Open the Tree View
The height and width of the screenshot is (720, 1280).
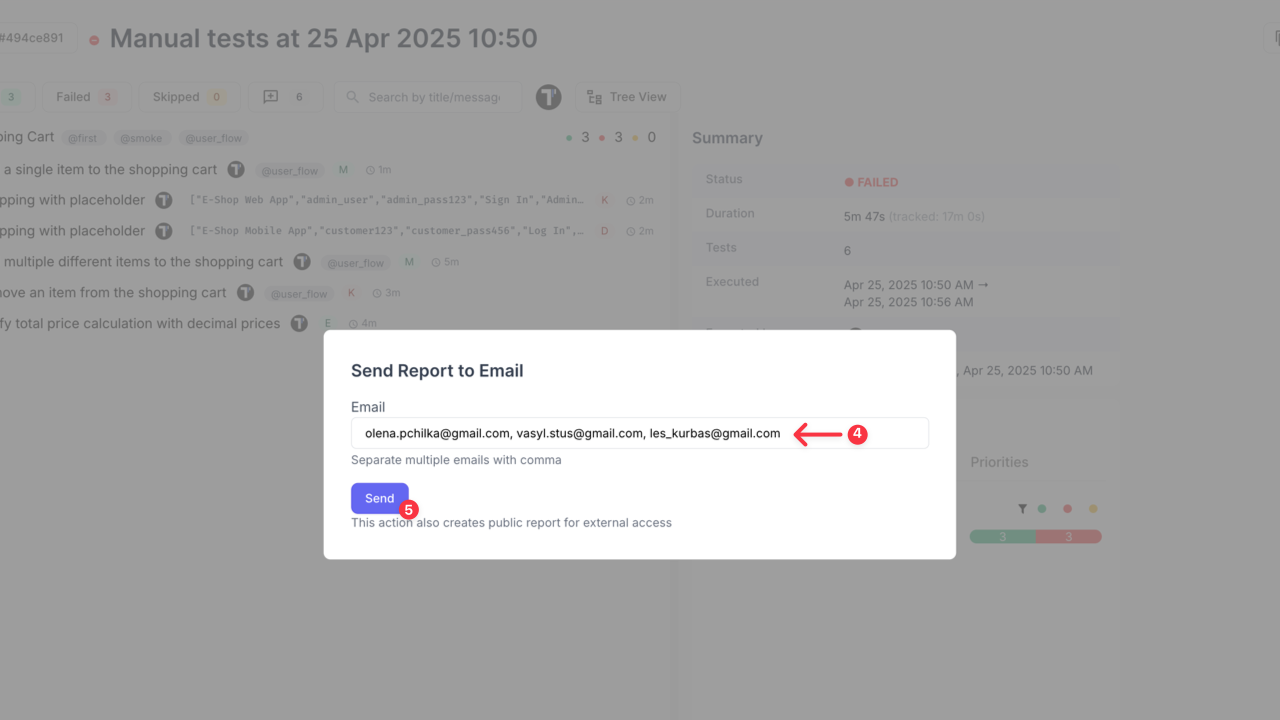[627, 96]
